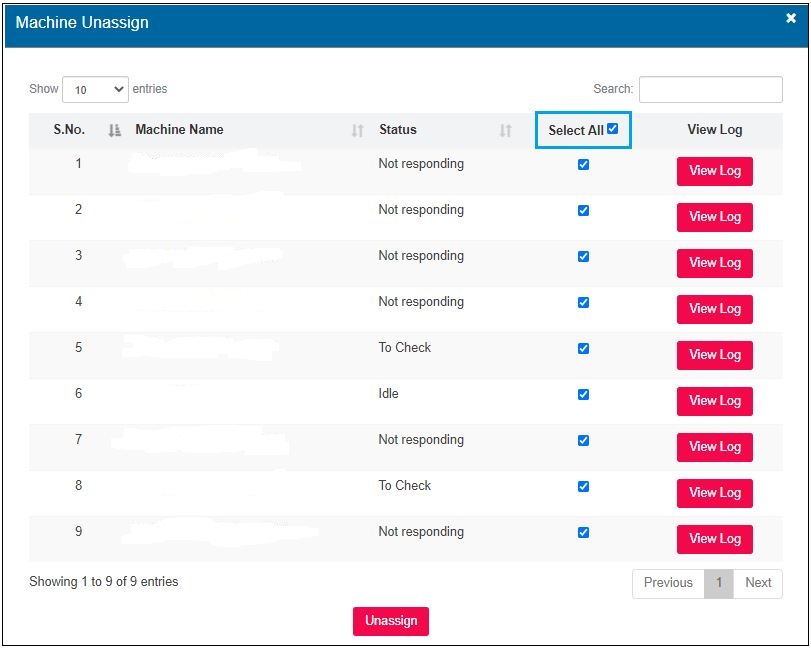Select page 1 in pagination

pyautogui.click(x=718, y=583)
